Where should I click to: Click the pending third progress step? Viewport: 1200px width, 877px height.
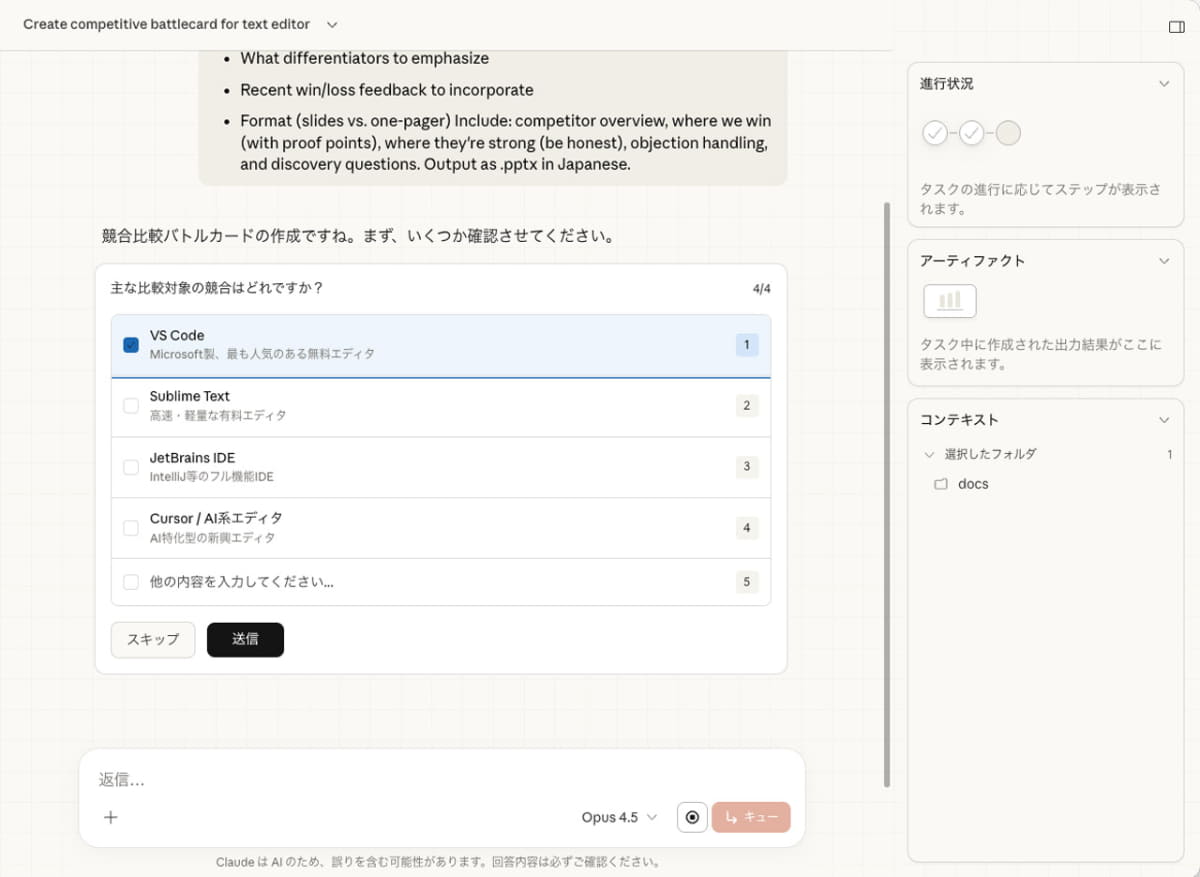(x=1008, y=133)
